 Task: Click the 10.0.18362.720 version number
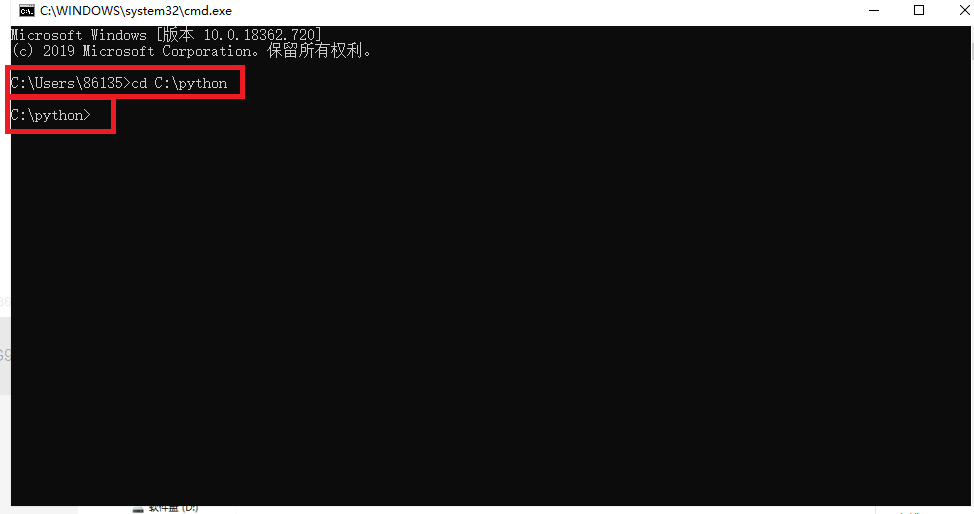click(x=260, y=35)
